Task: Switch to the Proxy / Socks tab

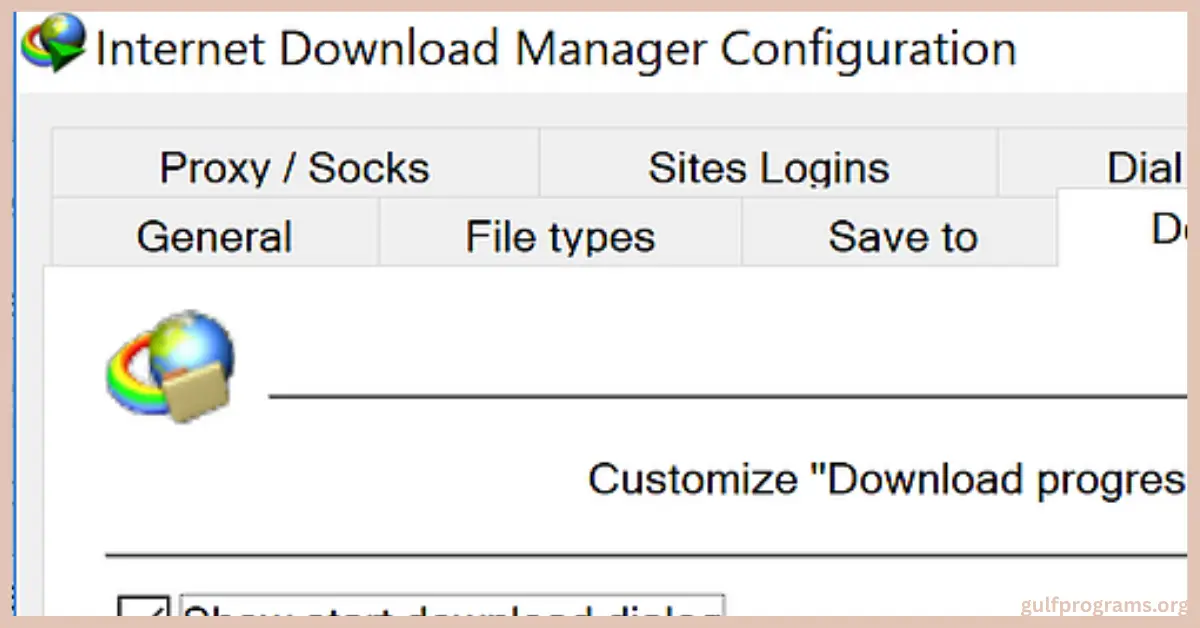Action: [294, 167]
